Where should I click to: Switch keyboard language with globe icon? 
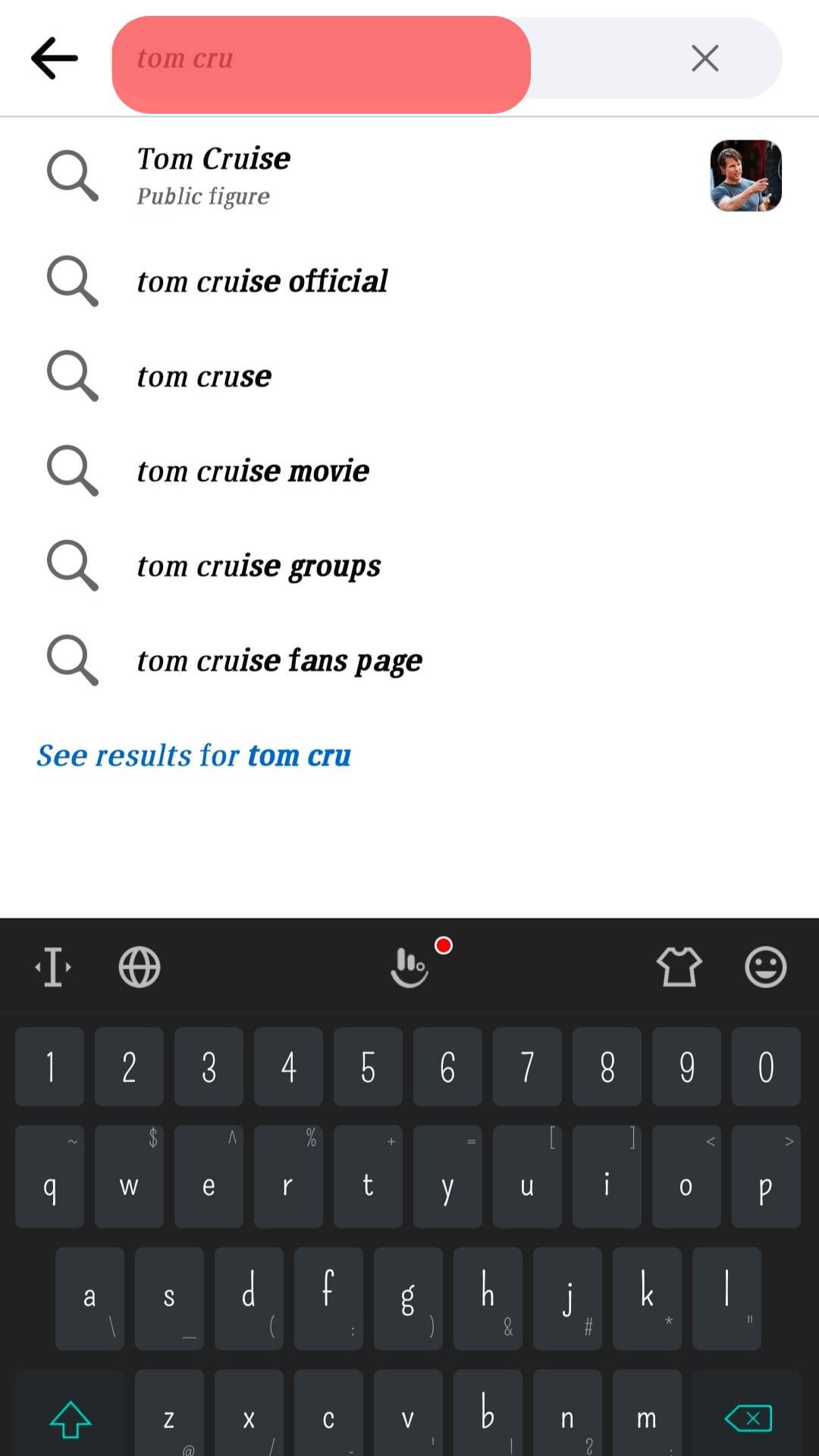(140, 967)
